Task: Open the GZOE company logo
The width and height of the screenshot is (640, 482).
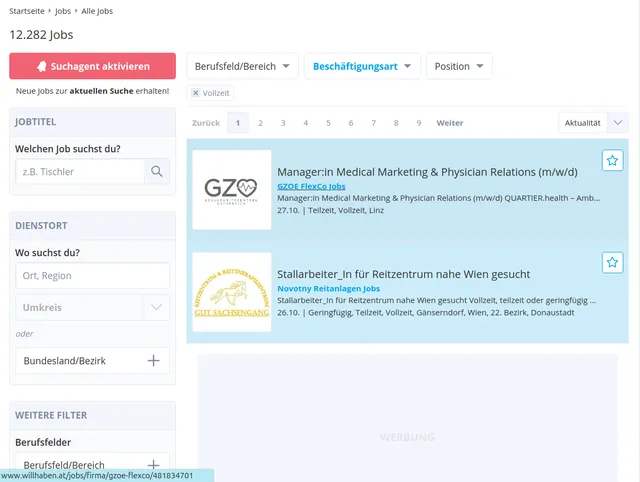Action: [231, 189]
